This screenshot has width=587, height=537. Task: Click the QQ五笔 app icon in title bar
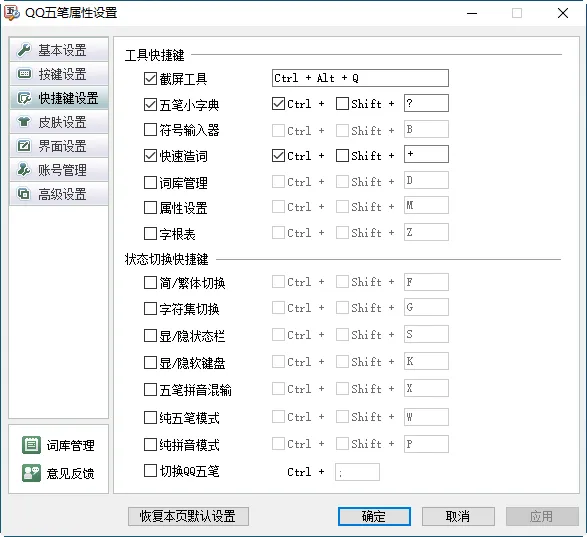[x=12, y=13]
